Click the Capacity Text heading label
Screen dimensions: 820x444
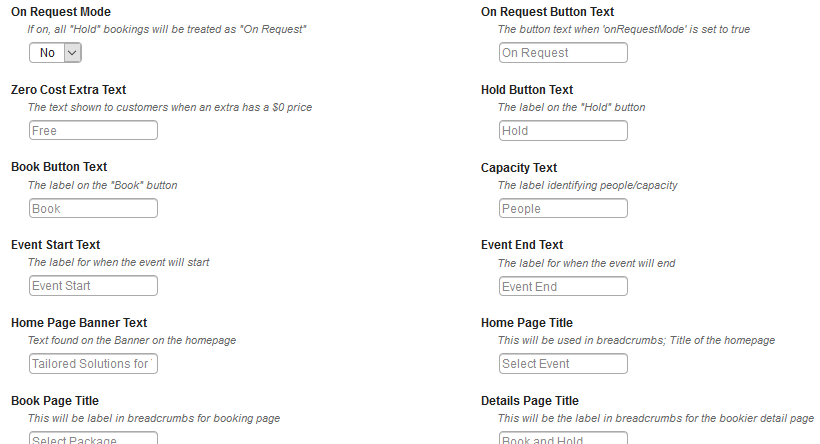519,168
